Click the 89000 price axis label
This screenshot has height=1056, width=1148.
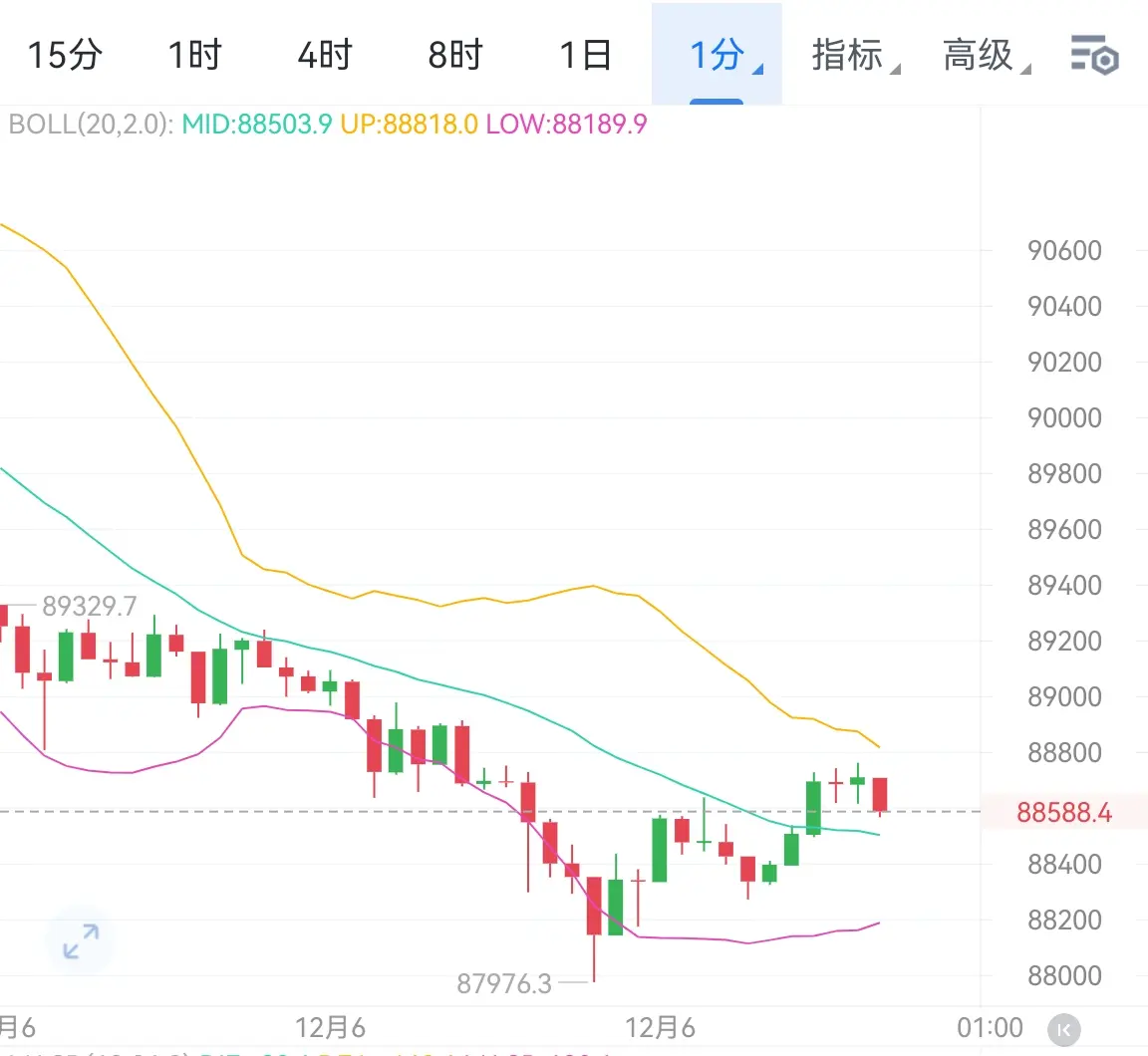point(1064,696)
